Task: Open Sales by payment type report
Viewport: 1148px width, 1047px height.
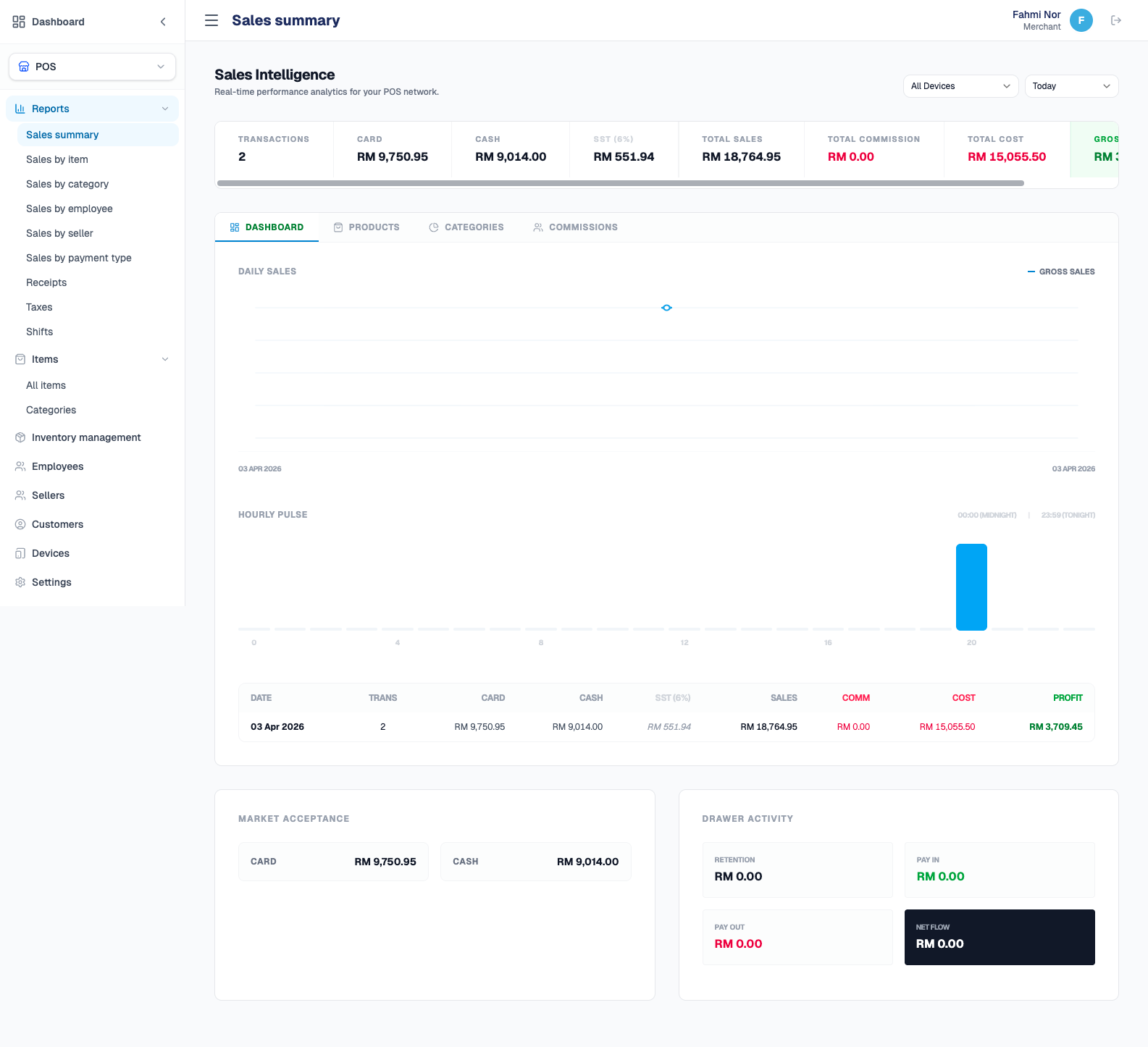Action: click(98, 258)
